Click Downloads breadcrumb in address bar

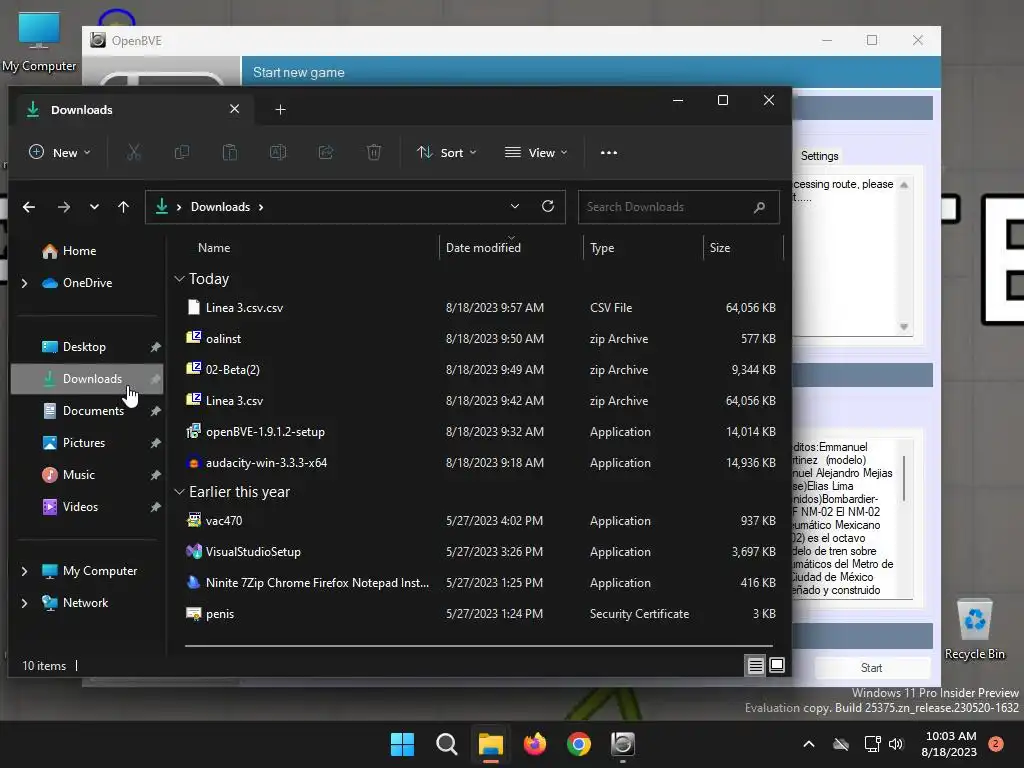220,207
